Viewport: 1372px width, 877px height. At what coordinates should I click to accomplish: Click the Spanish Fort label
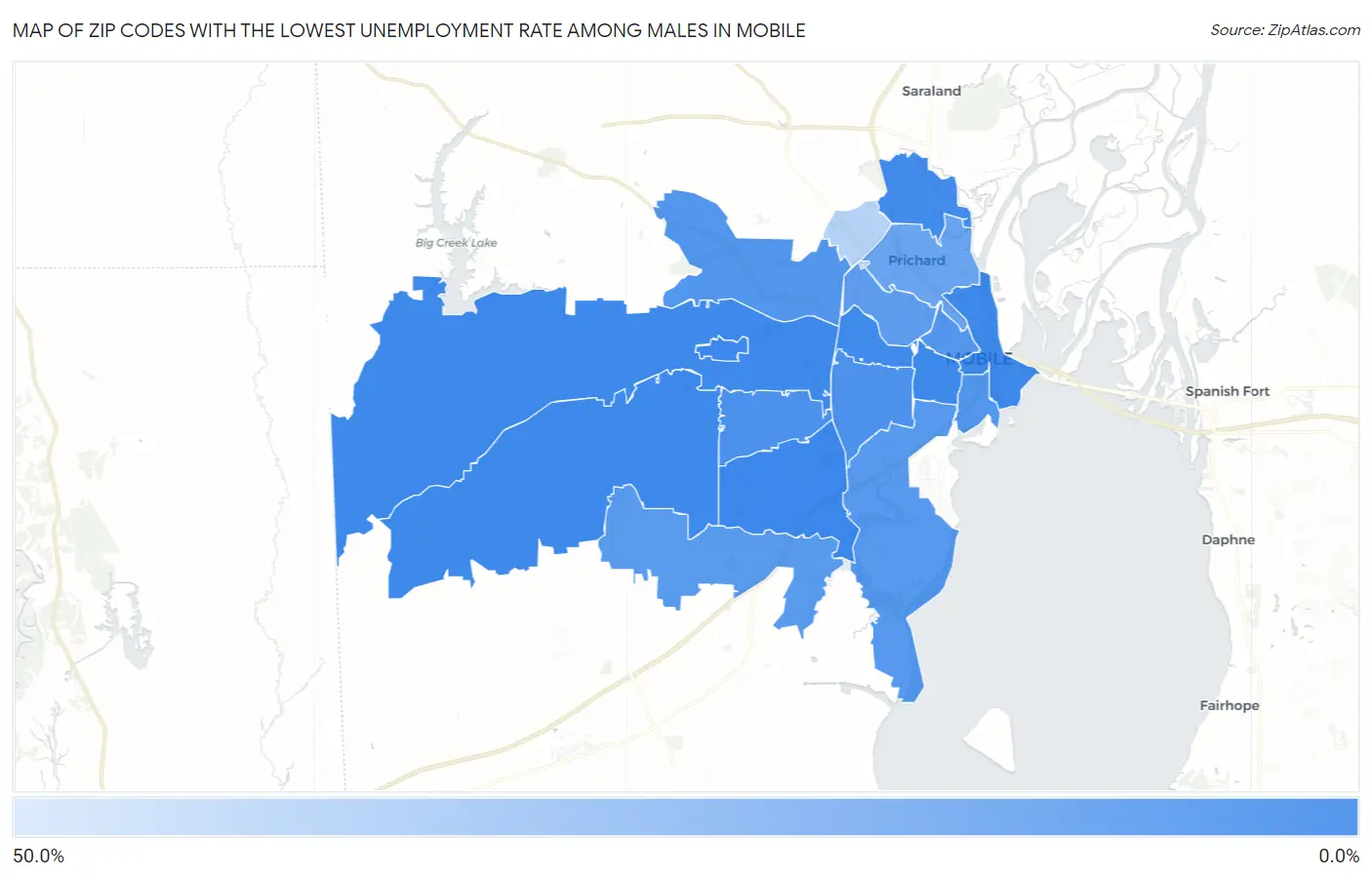click(1227, 391)
